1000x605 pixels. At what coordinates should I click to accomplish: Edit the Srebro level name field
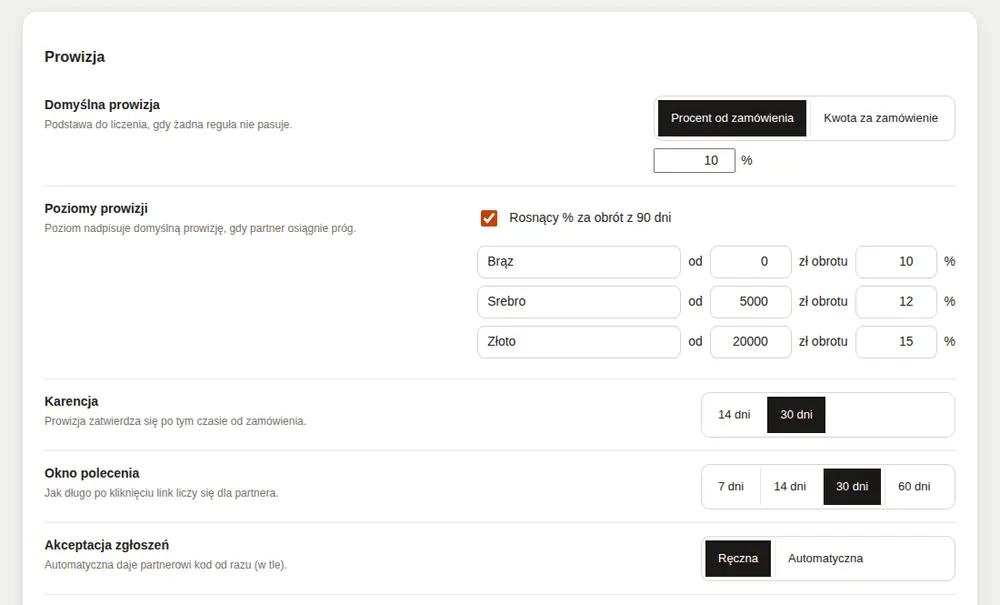579,302
